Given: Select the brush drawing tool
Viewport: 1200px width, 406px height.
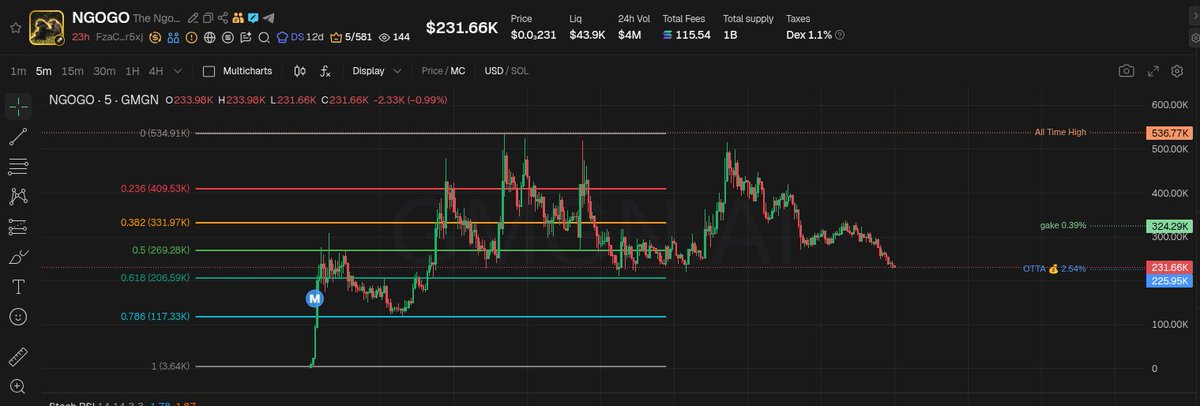Looking at the screenshot, I should (x=18, y=257).
